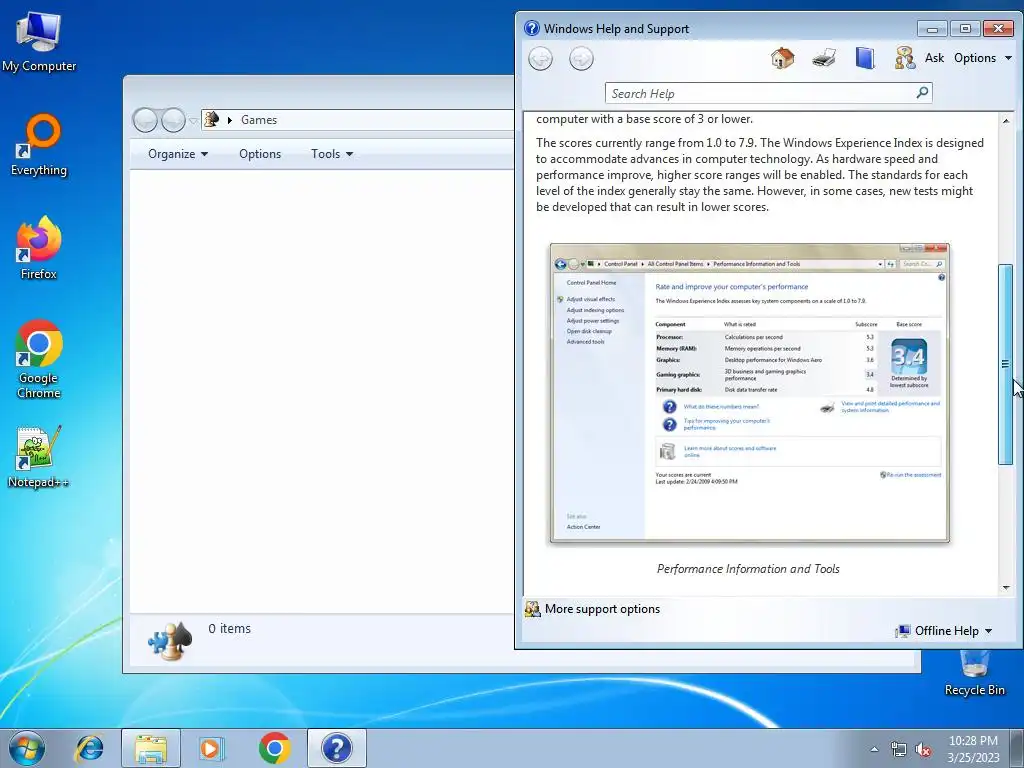This screenshot has height=768, width=1024.
Task: Launch Chrome from the taskbar
Action: tap(274, 748)
